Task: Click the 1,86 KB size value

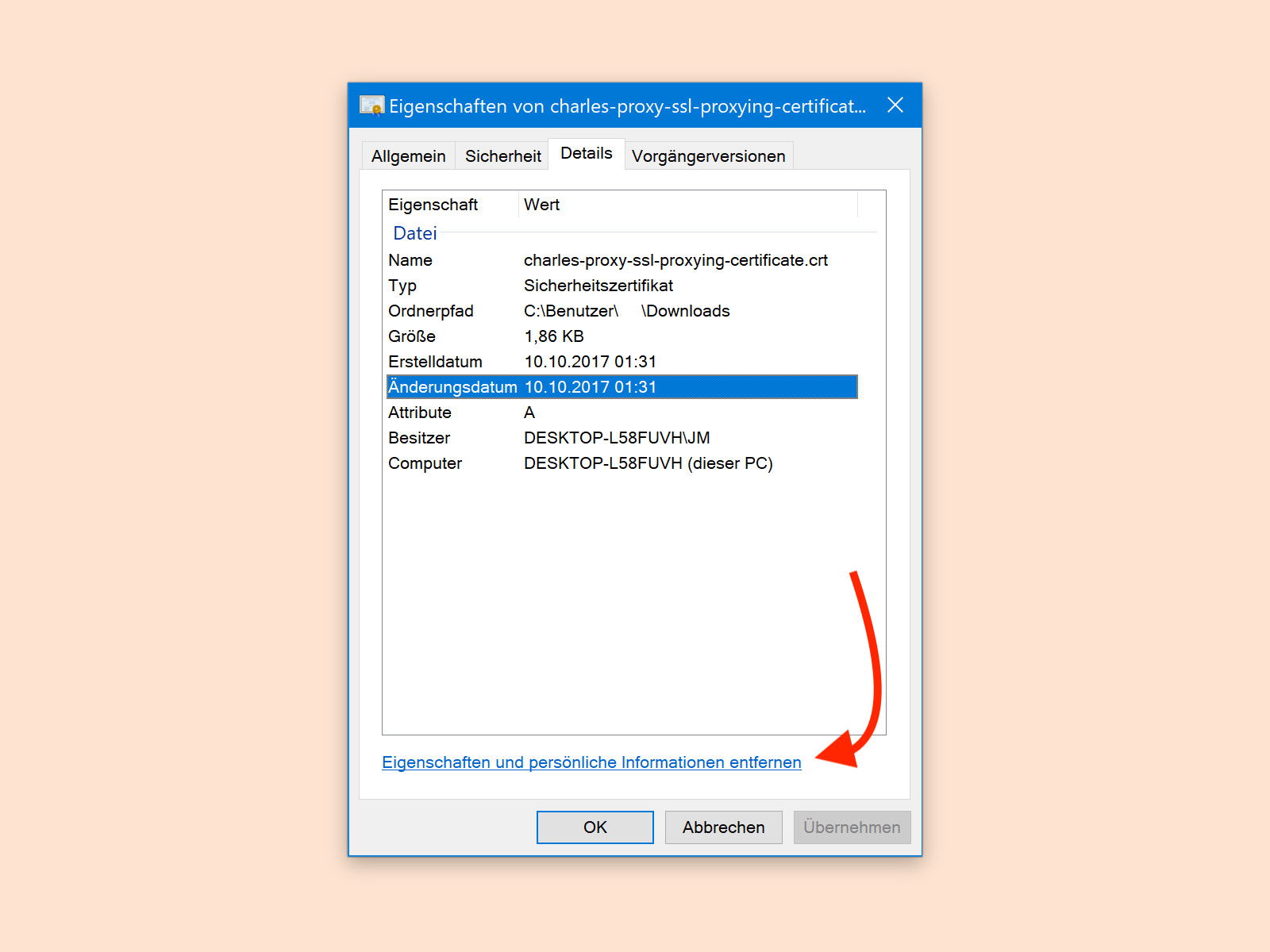Action: tap(554, 336)
